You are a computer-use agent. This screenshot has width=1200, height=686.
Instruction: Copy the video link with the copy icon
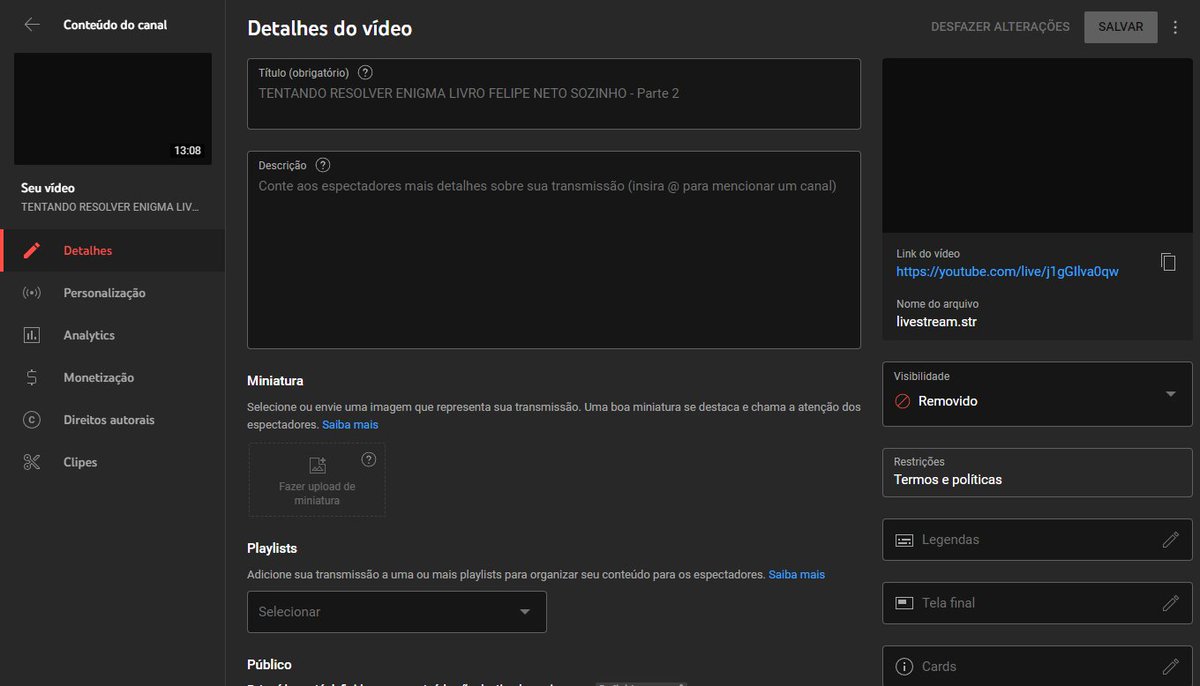click(1168, 262)
